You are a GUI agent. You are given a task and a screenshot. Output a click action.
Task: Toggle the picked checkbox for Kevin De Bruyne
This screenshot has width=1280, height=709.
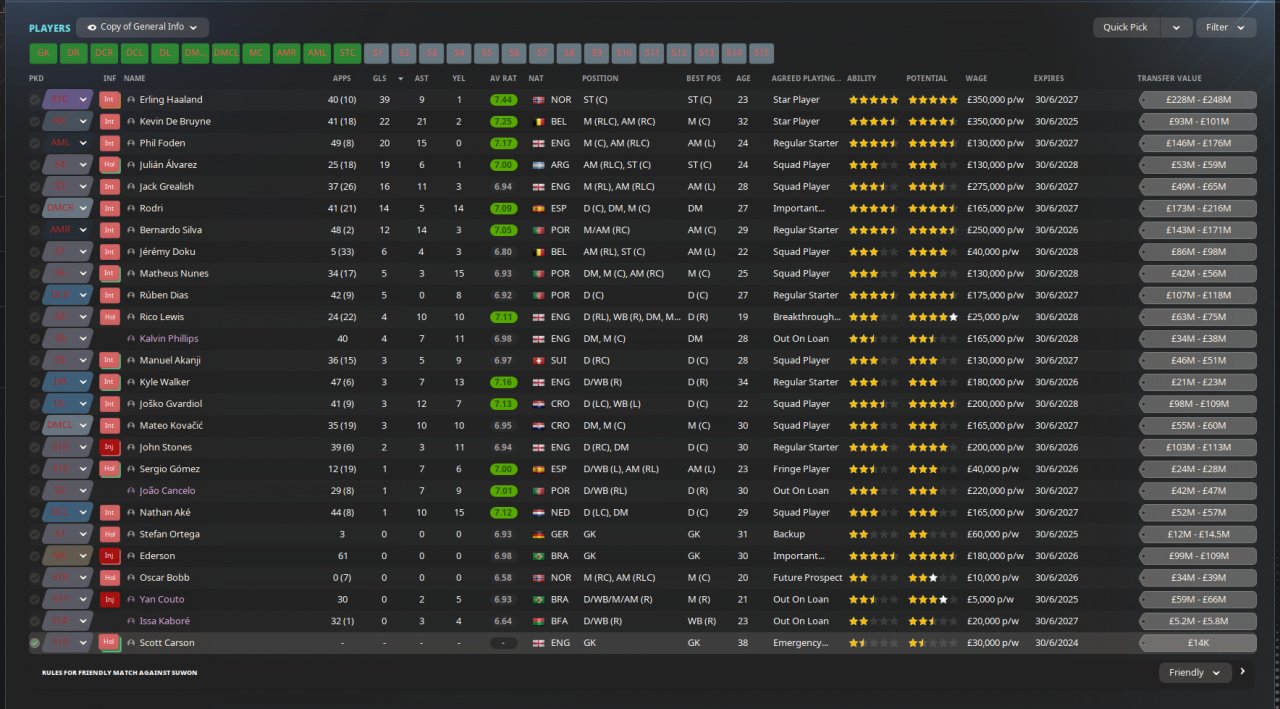point(35,122)
